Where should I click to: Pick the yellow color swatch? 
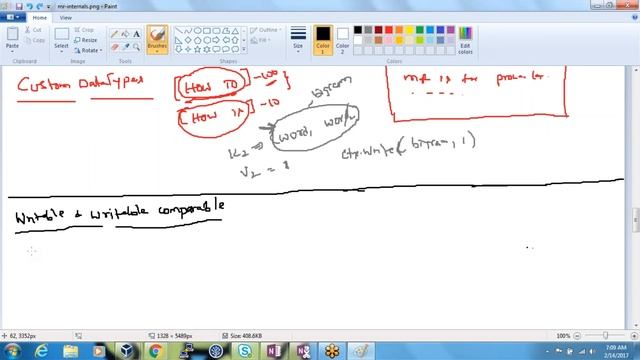pyautogui.click(x=409, y=30)
